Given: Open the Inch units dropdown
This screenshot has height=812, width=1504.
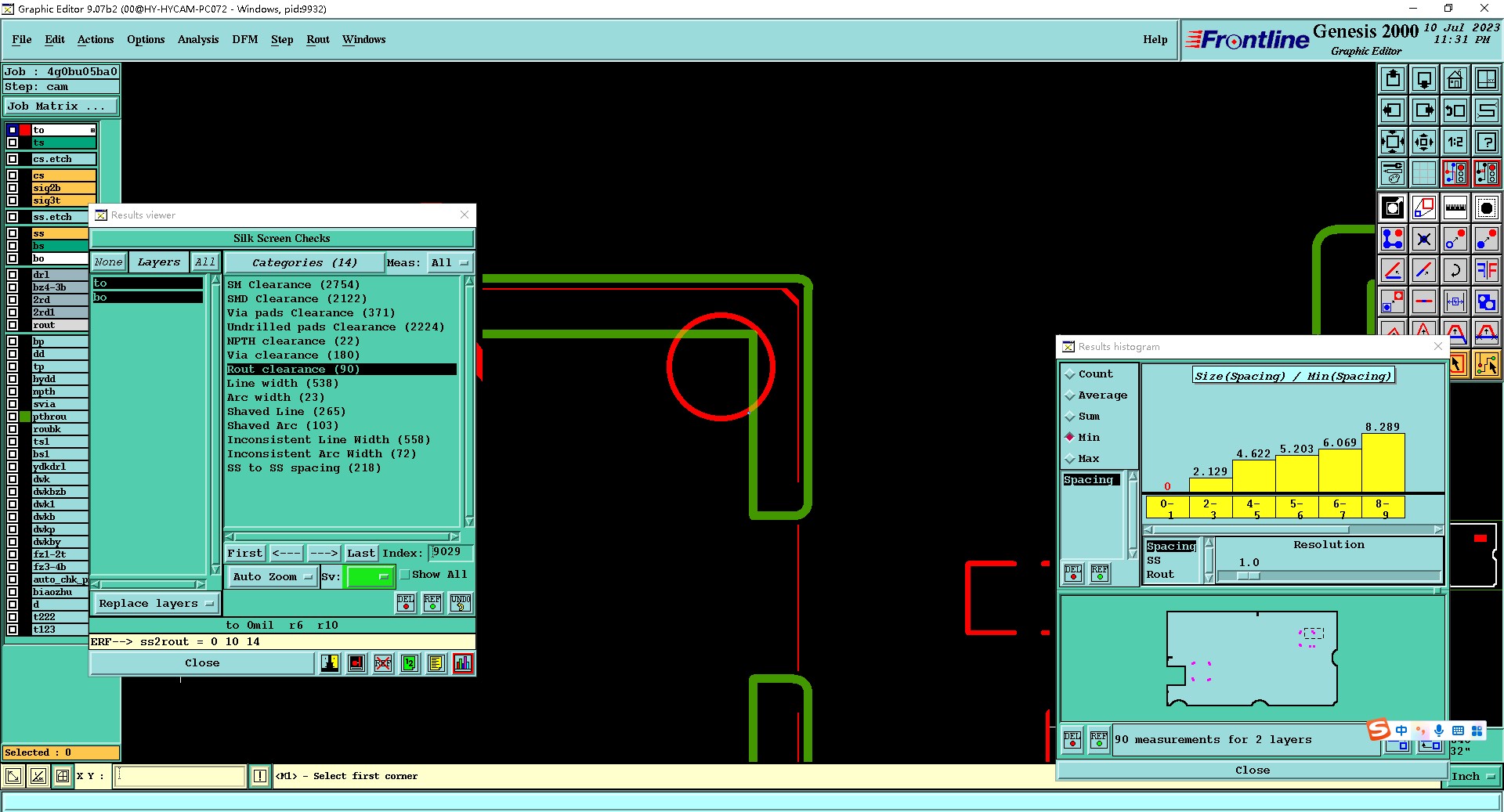Looking at the screenshot, I should 1473,777.
